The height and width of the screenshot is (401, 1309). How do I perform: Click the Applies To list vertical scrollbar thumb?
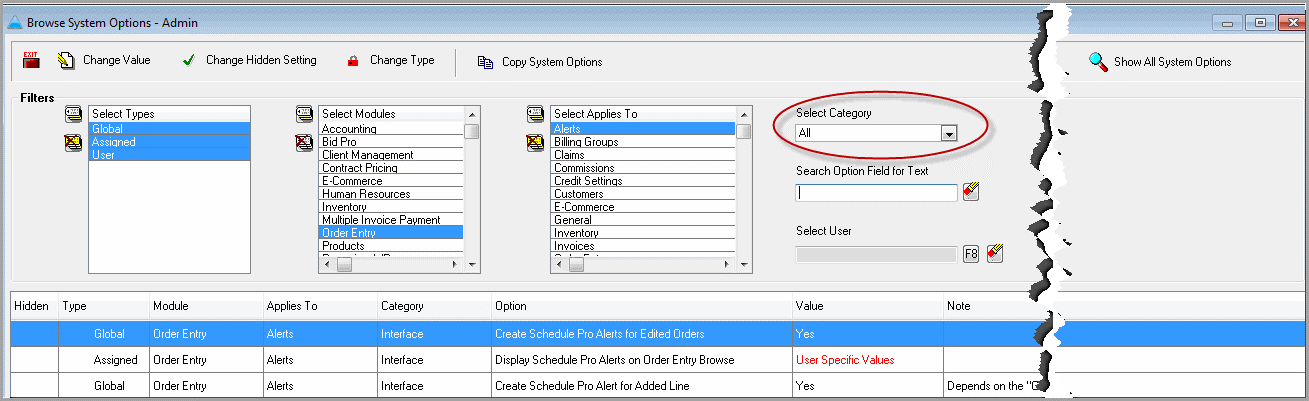743,131
